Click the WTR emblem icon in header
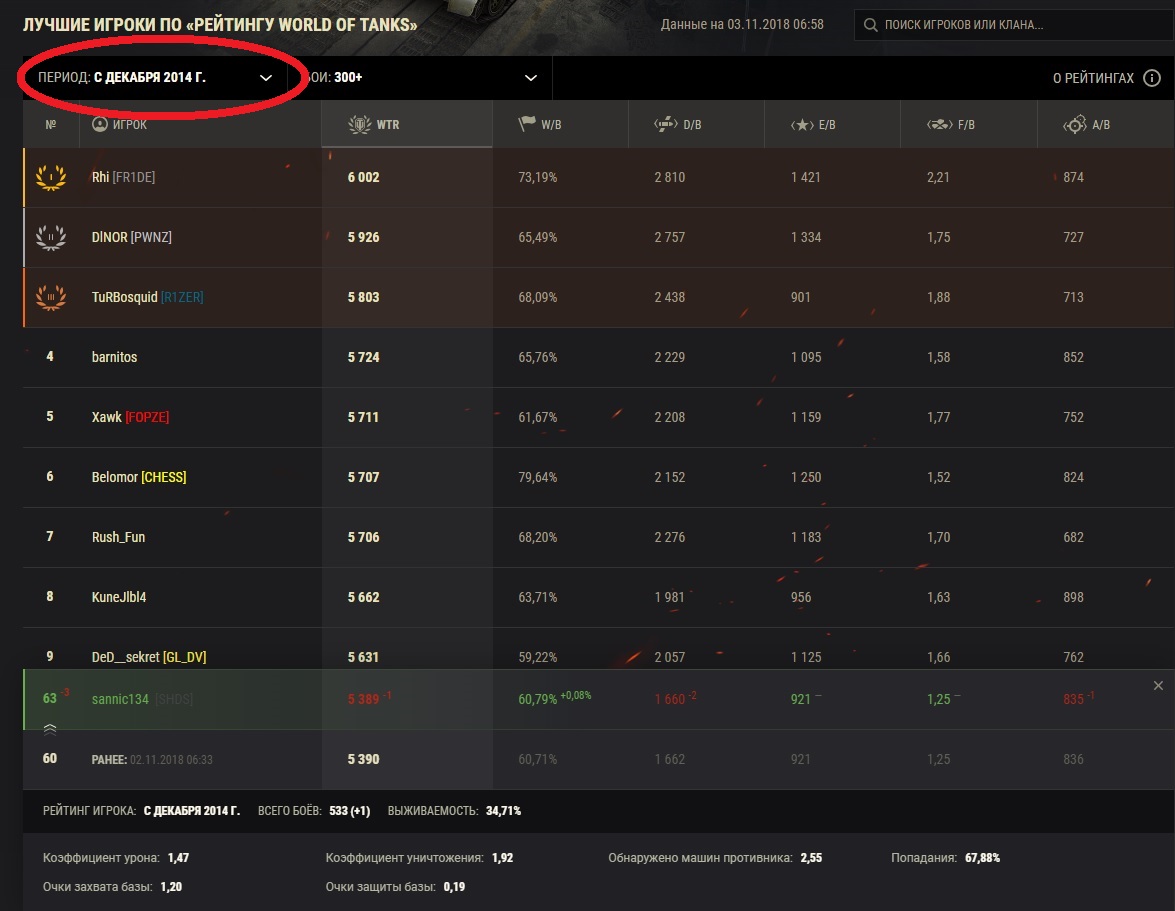Image resolution: width=1175 pixels, height=911 pixels. [x=360, y=124]
